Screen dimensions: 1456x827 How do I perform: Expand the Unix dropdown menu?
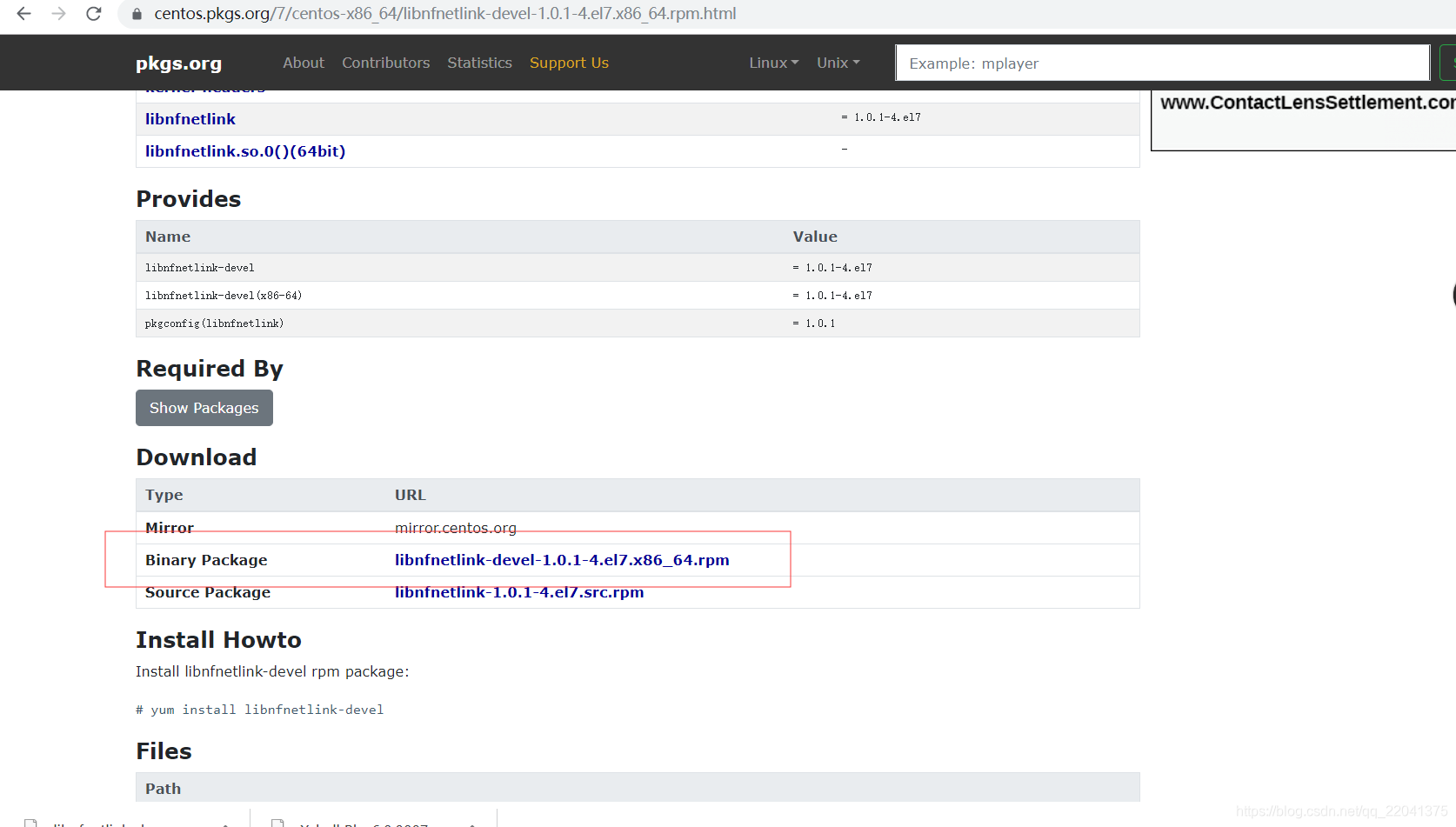[838, 63]
